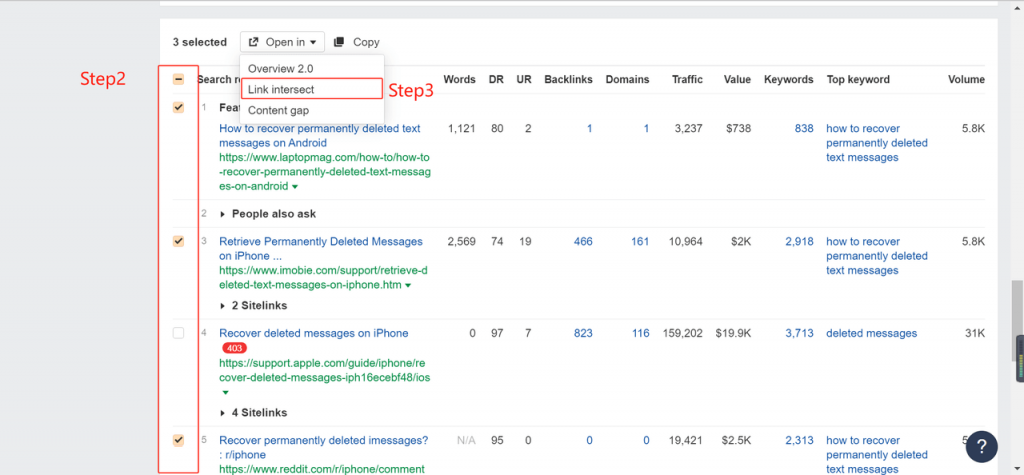The height and width of the screenshot is (475, 1024).
Task: Open the 'Open in' dropdown
Action: point(282,42)
